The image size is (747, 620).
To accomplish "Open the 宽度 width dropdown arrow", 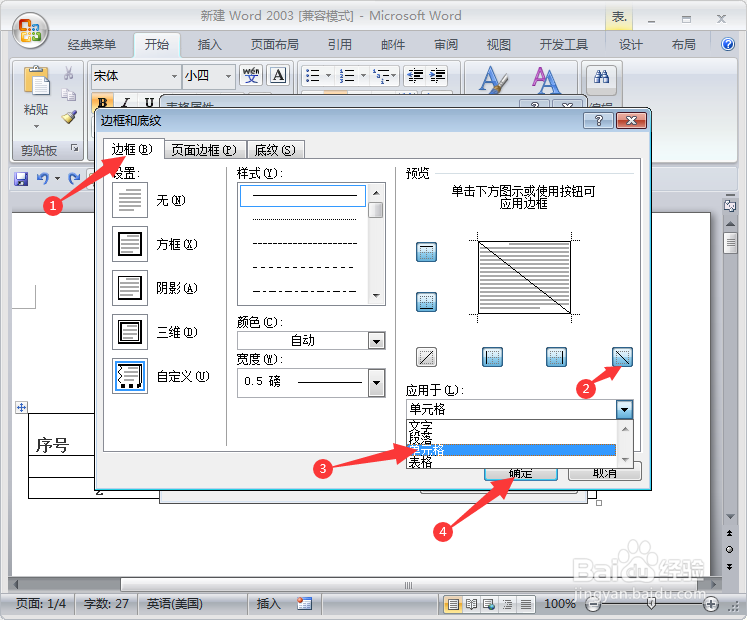I will pyautogui.click(x=376, y=382).
